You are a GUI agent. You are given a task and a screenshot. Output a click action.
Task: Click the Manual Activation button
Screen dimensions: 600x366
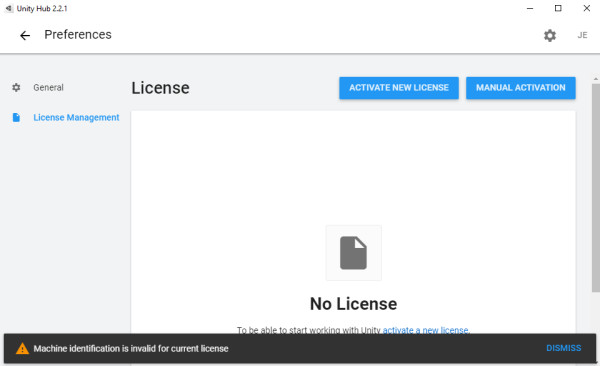[521, 88]
